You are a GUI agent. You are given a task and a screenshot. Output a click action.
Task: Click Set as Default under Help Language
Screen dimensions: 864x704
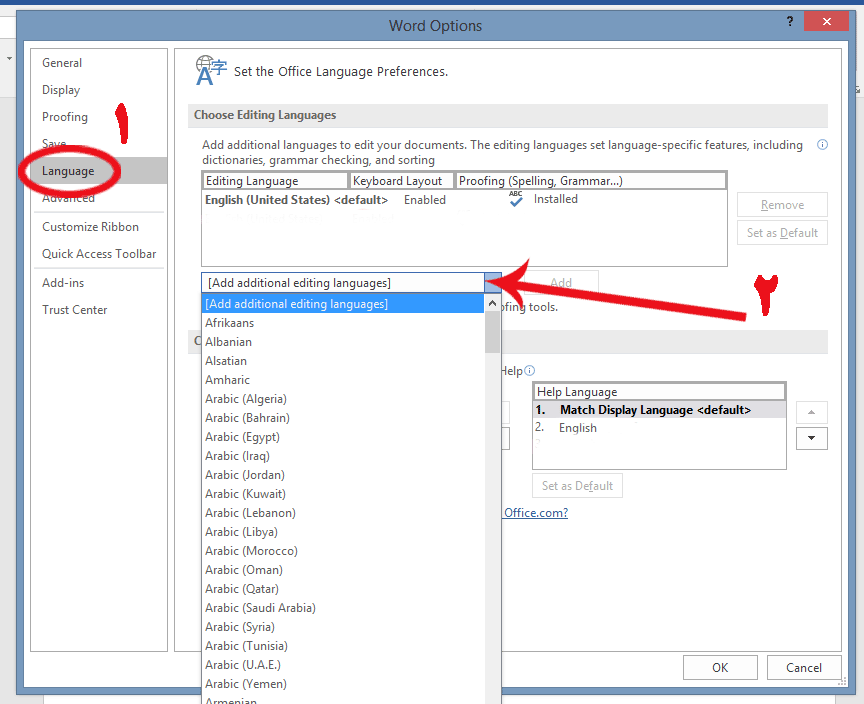(577, 486)
